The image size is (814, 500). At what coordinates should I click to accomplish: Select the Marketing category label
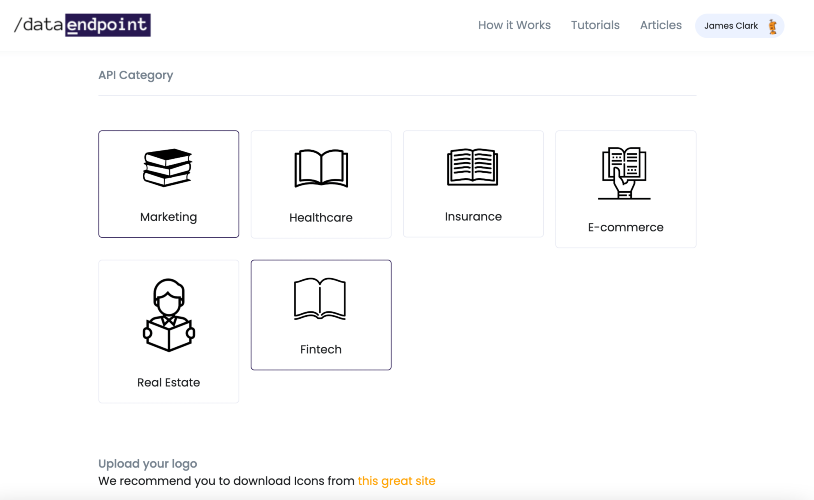[168, 217]
